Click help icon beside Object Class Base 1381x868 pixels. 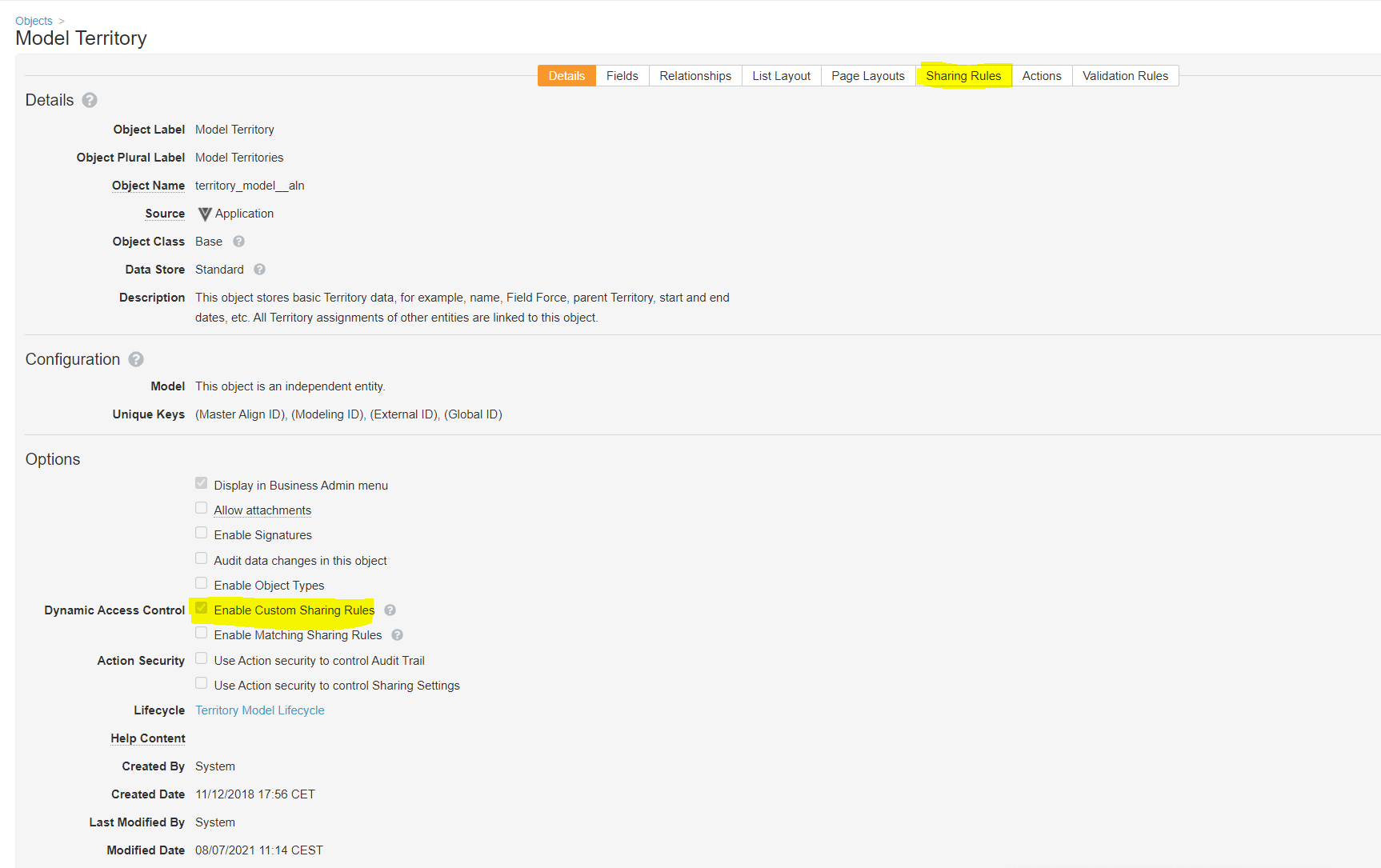(238, 242)
